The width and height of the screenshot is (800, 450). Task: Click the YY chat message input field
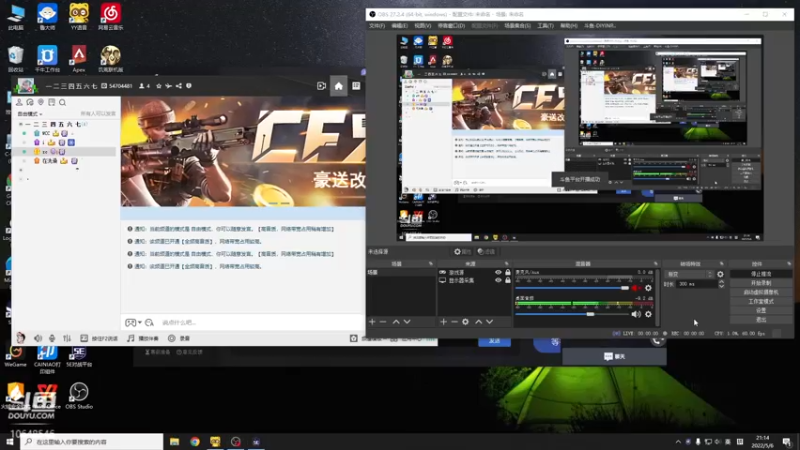[260, 322]
